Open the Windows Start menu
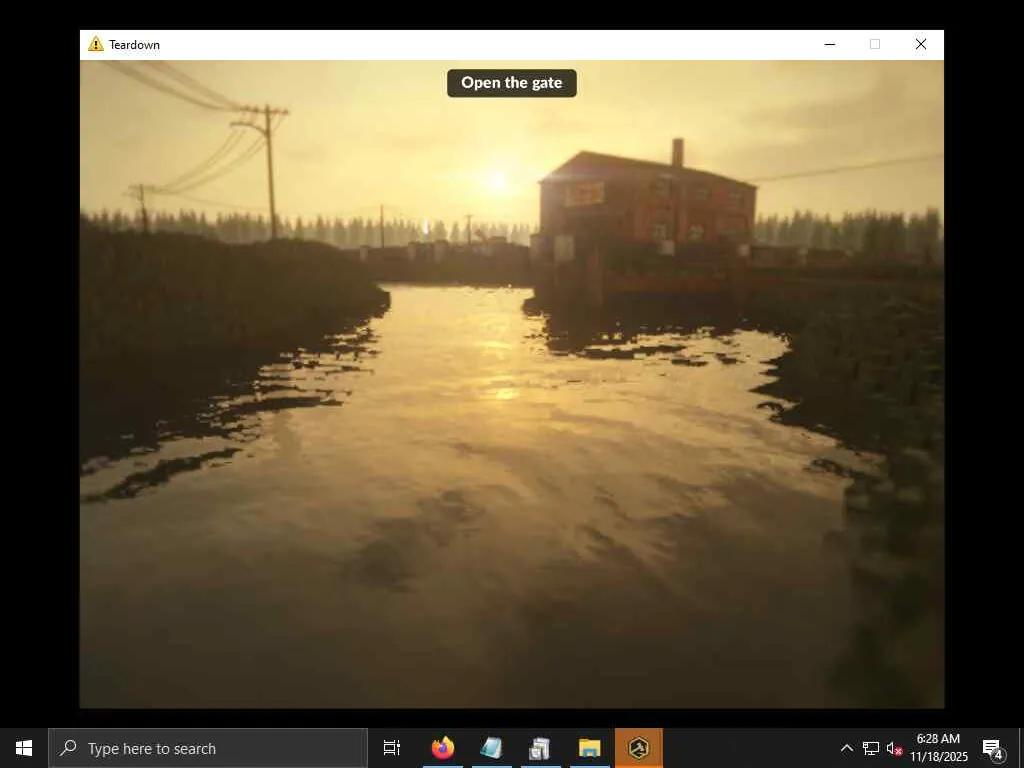The width and height of the screenshot is (1024, 768). (24, 748)
